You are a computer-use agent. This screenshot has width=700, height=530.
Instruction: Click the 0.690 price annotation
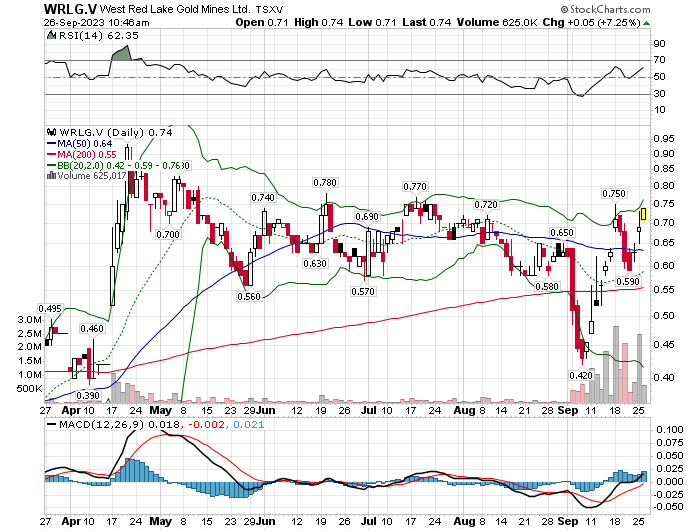[x=367, y=217]
